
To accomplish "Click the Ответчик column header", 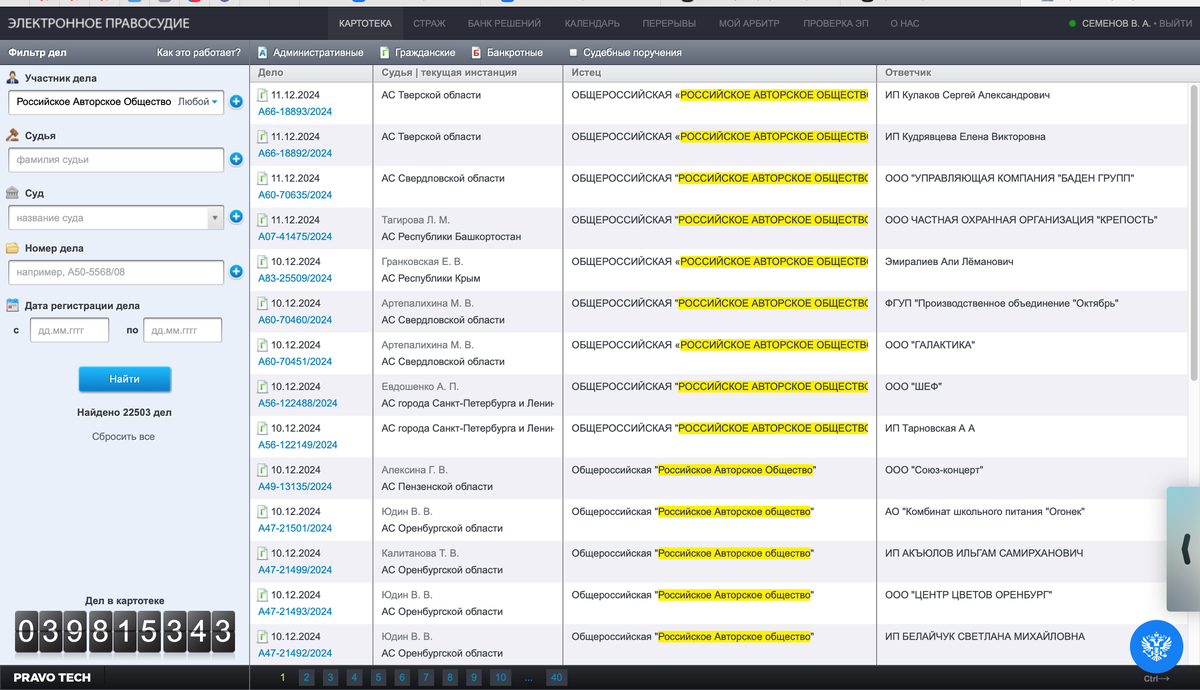I will 908,72.
